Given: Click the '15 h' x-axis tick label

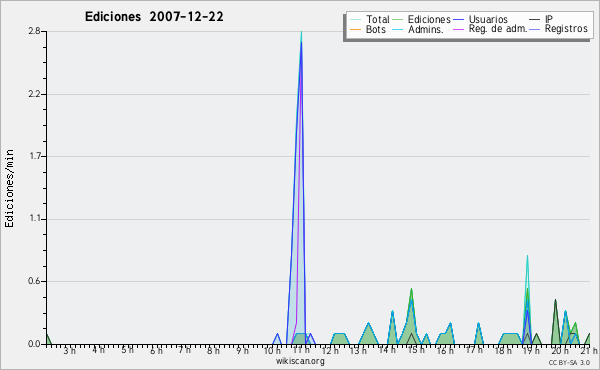Looking at the screenshot, I should [x=416, y=350].
